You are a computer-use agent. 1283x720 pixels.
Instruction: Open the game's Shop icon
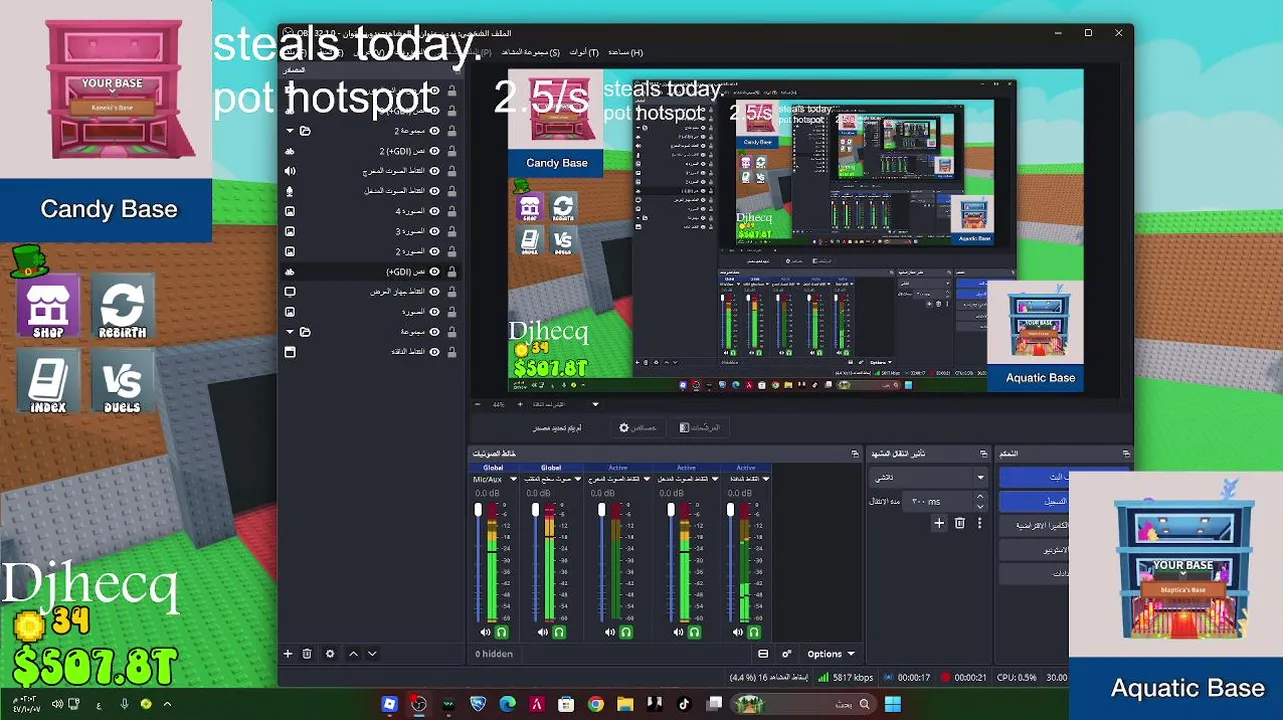point(47,307)
